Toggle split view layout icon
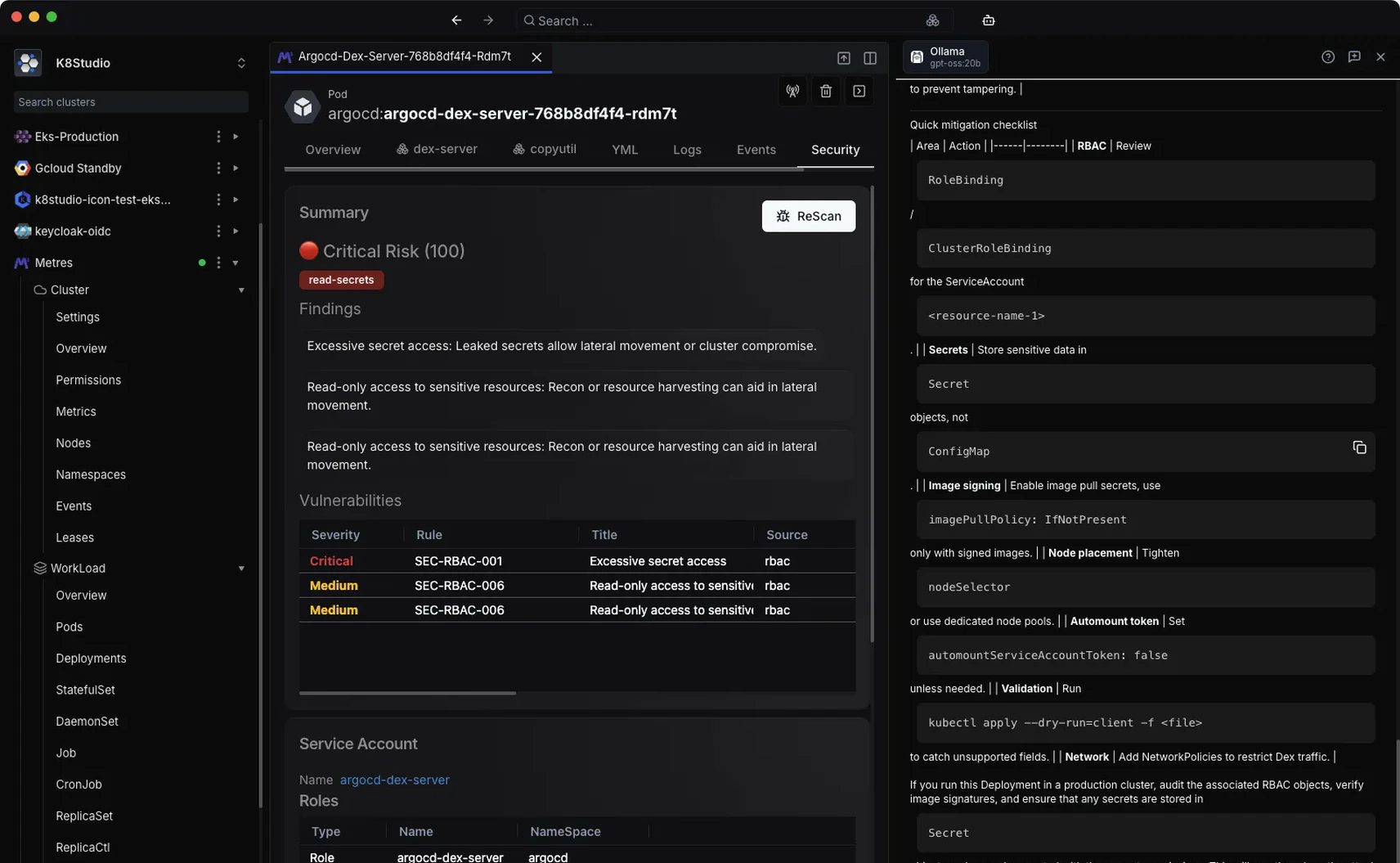Image resolution: width=1400 pixels, height=863 pixels. click(870, 58)
